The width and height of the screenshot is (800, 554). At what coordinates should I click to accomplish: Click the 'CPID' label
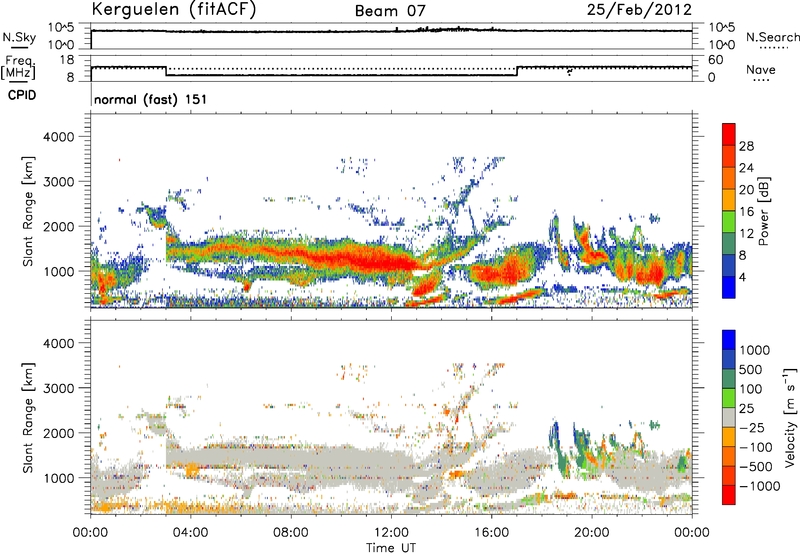tap(22, 95)
